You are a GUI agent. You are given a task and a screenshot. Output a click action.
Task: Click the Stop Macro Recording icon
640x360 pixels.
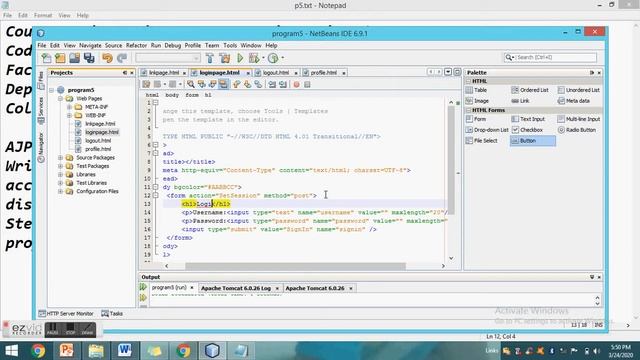[307, 84]
